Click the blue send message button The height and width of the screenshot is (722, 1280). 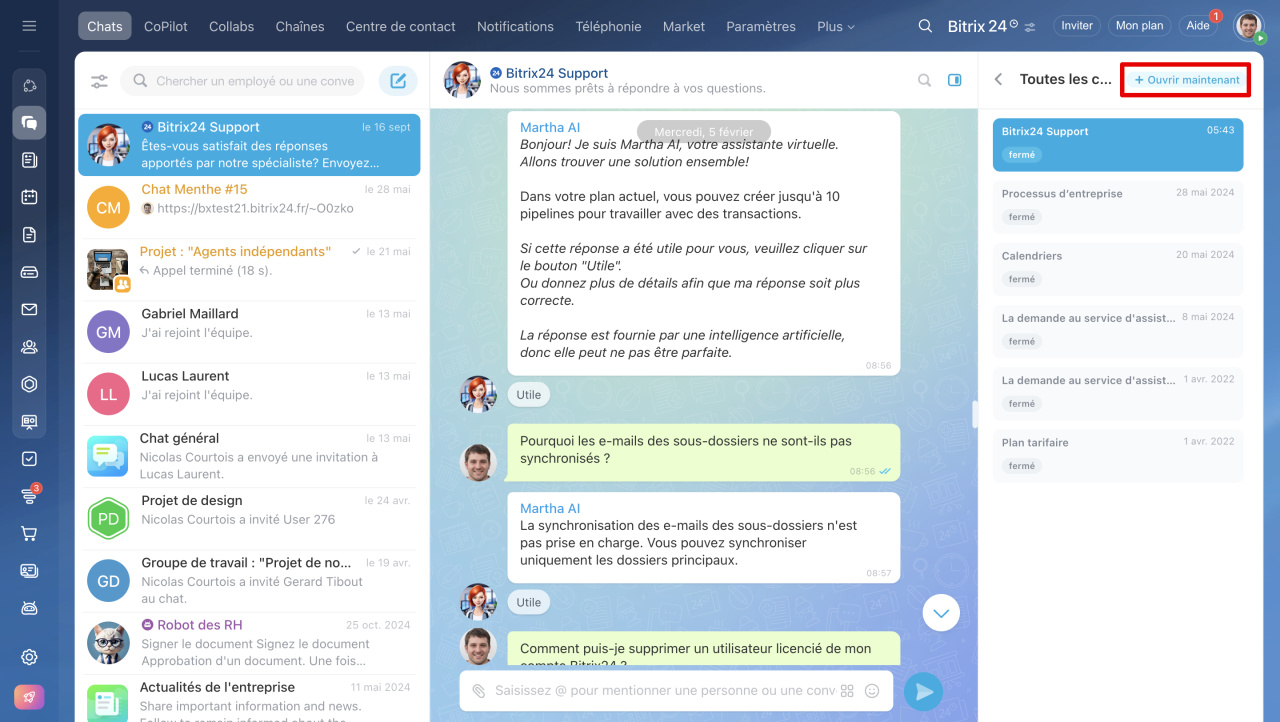click(x=923, y=691)
